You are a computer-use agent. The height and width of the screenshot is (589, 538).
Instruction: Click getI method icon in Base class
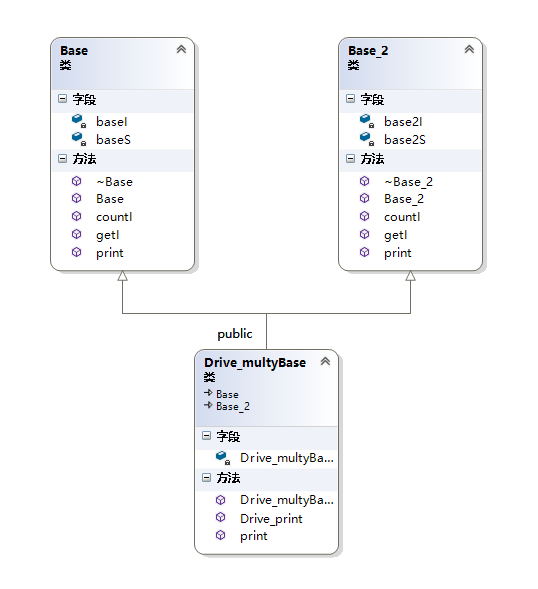click(x=76, y=234)
